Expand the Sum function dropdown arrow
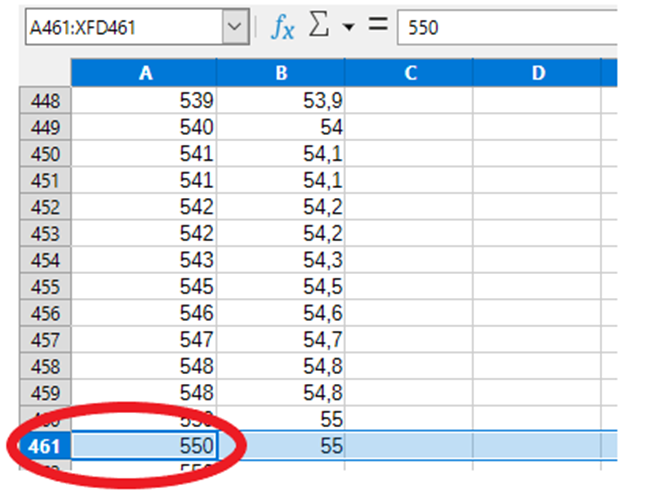The image size is (658, 497). [348, 27]
